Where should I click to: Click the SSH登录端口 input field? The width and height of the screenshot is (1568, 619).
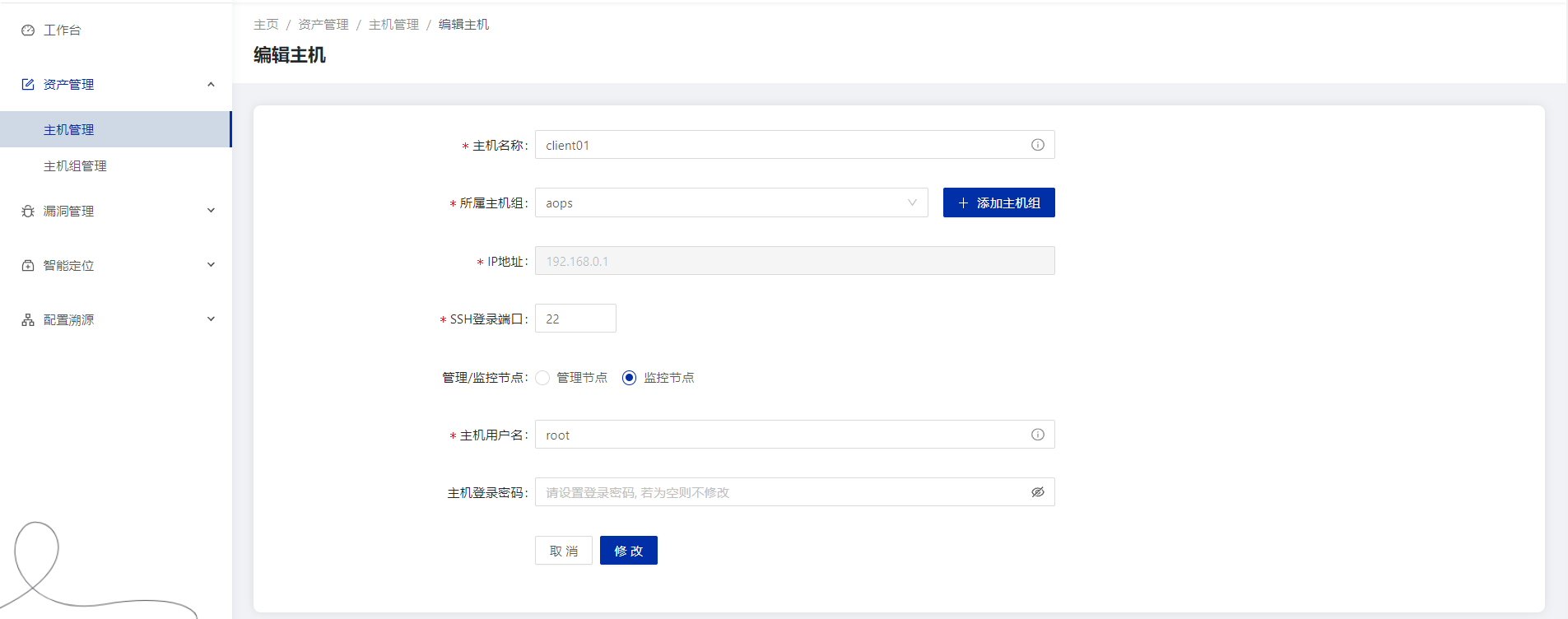tap(575, 319)
